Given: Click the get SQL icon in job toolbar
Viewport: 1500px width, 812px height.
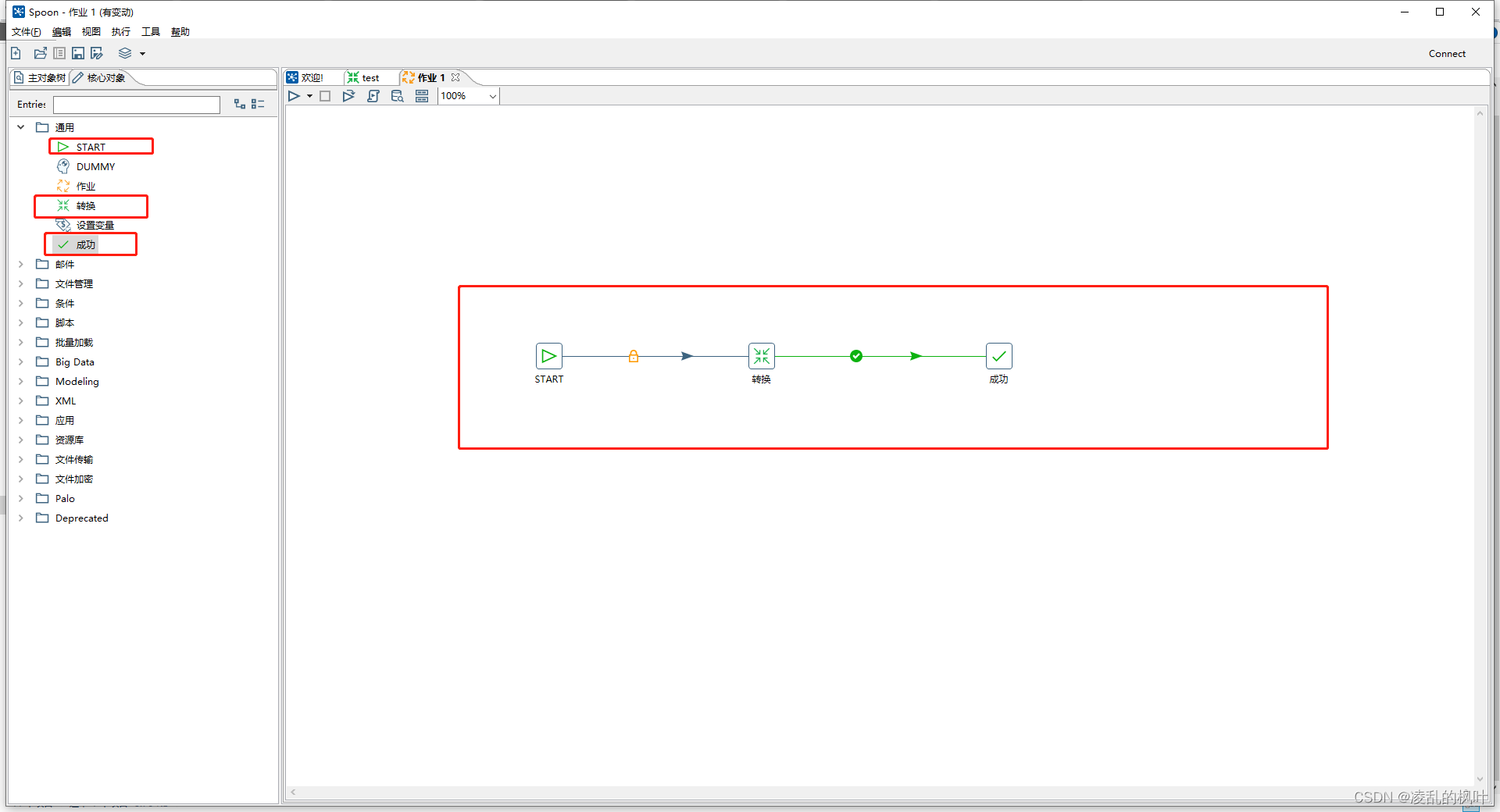Looking at the screenshot, I should 373,96.
